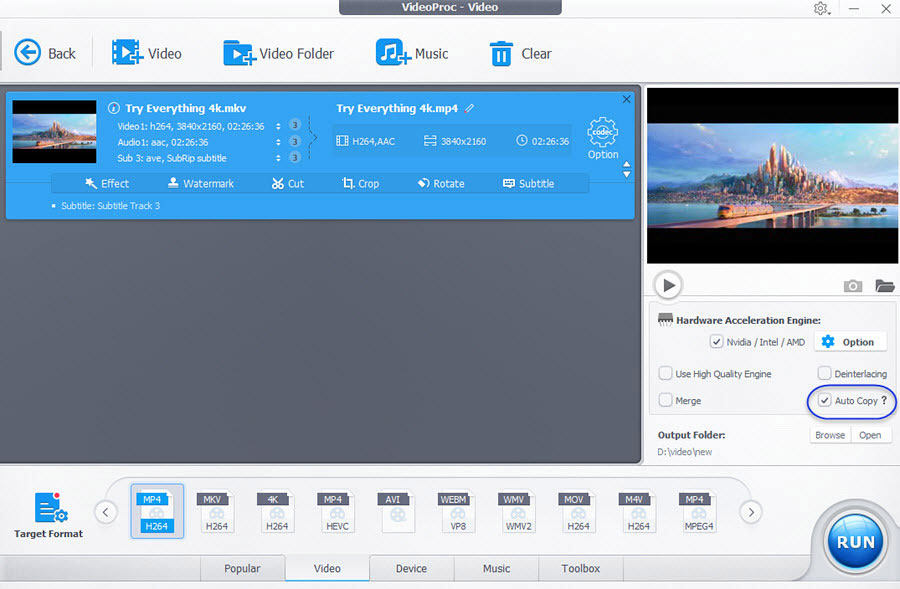
Task: Open codec Option gear for the video
Action: pyautogui.click(x=603, y=138)
